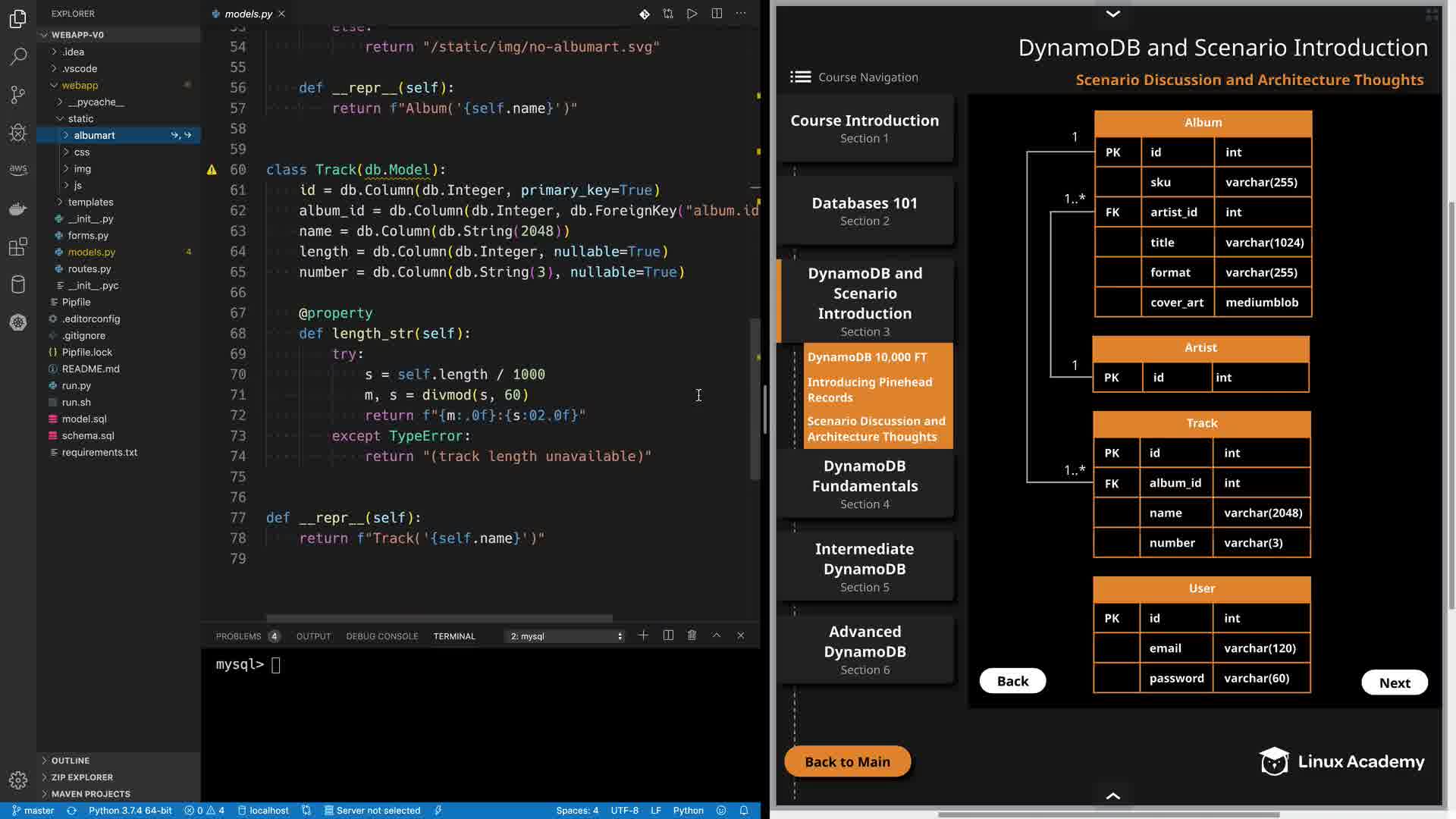
Task: Open the AWS toolkit panel icon
Action: 18,169
